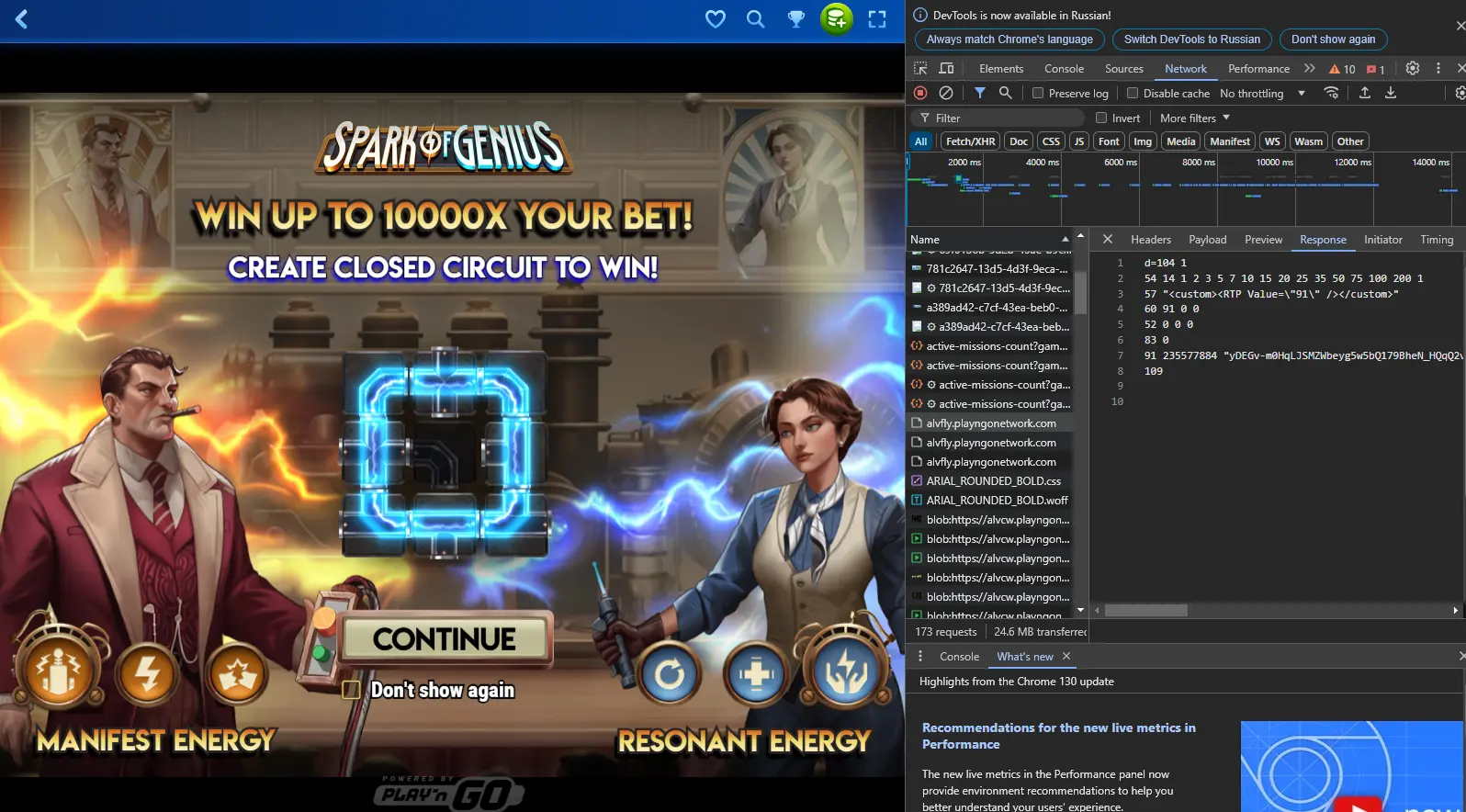Click the blue plus Resonant Energy icon
Image resolution: width=1466 pixels, height=812 pixels.
pyautogui.click(x=757, y=675)
